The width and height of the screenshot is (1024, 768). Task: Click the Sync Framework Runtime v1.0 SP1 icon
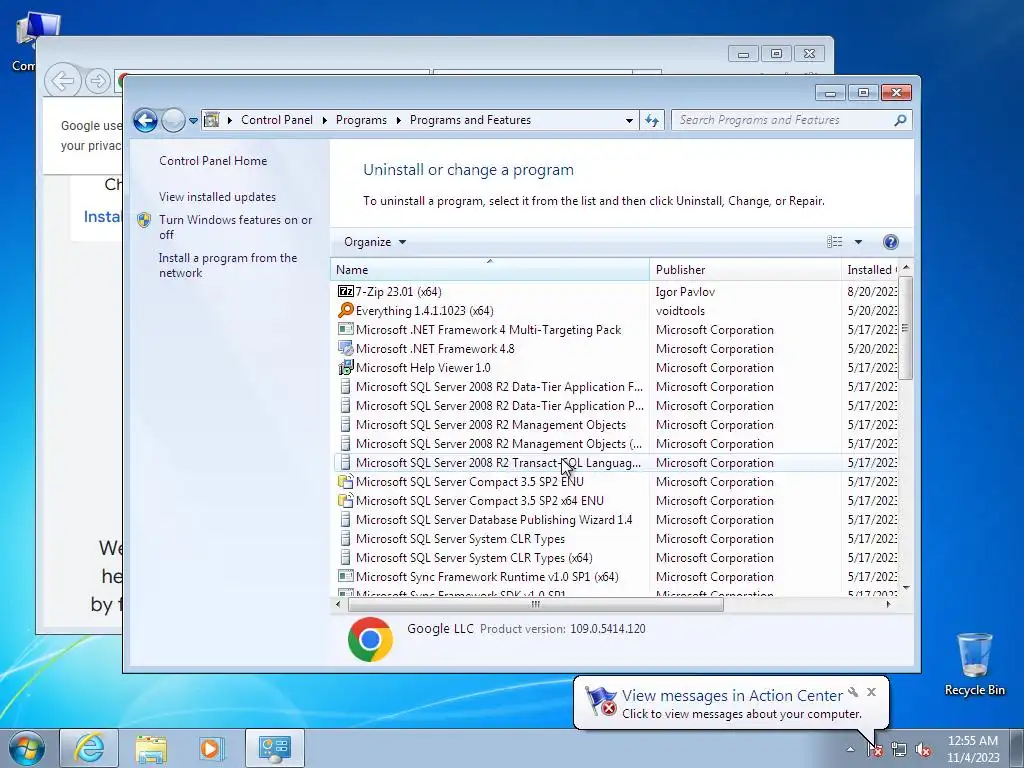click(x=345, y=576)
